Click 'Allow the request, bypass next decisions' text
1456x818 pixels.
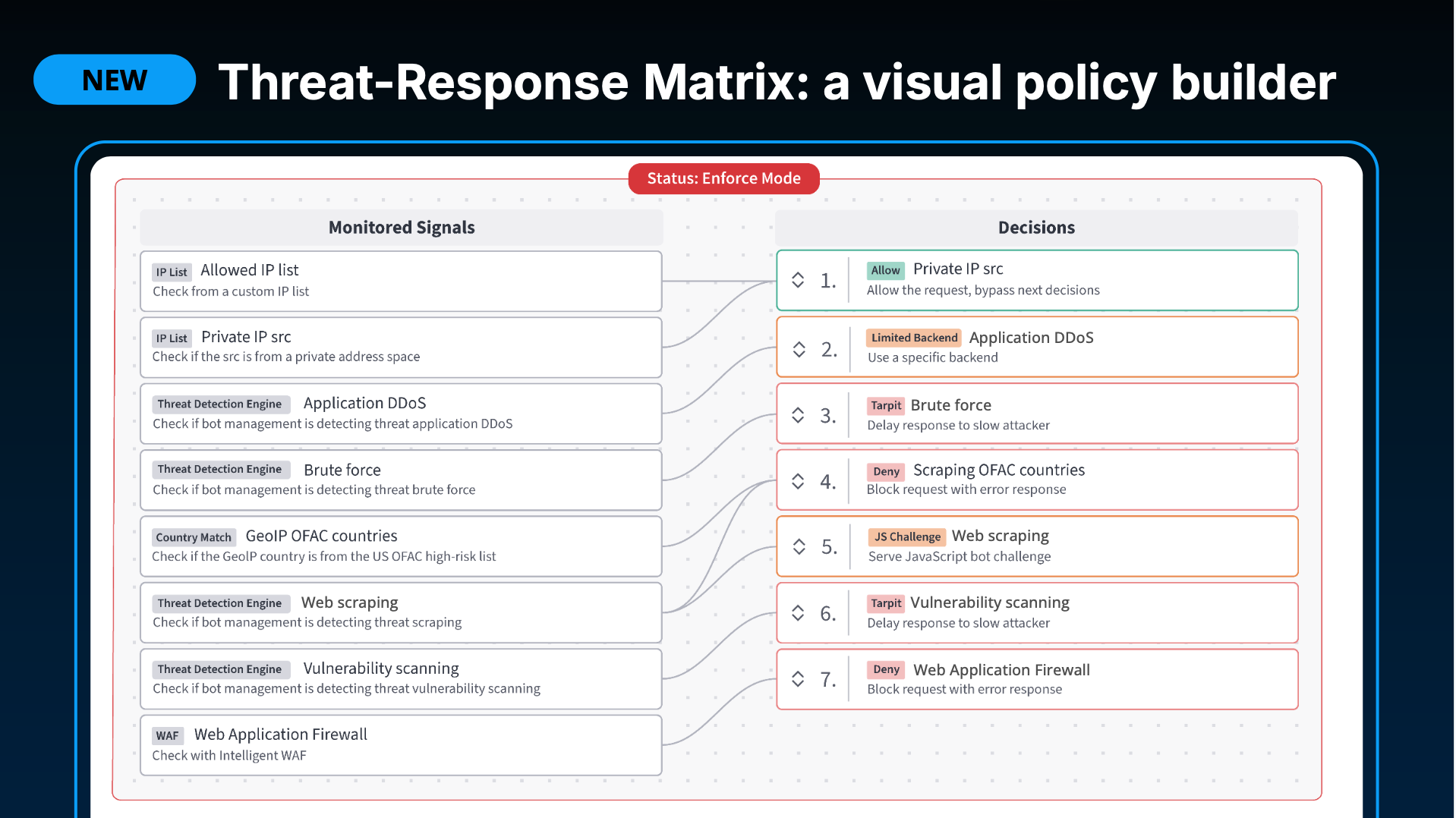tap(983, 290)
